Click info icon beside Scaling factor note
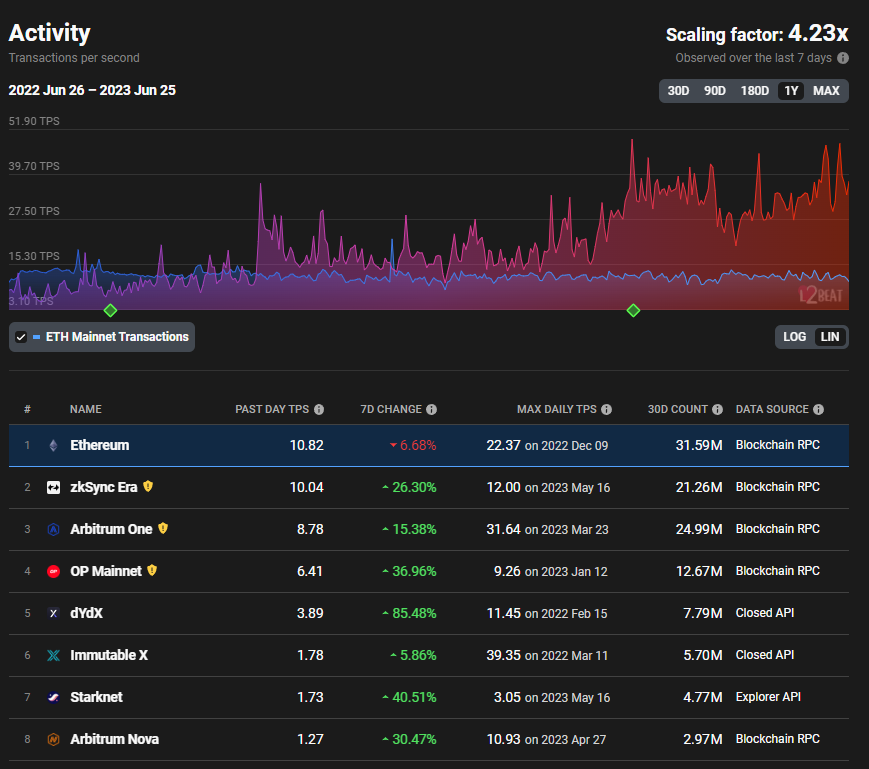 pyautogui.click(x=842, y=58)
